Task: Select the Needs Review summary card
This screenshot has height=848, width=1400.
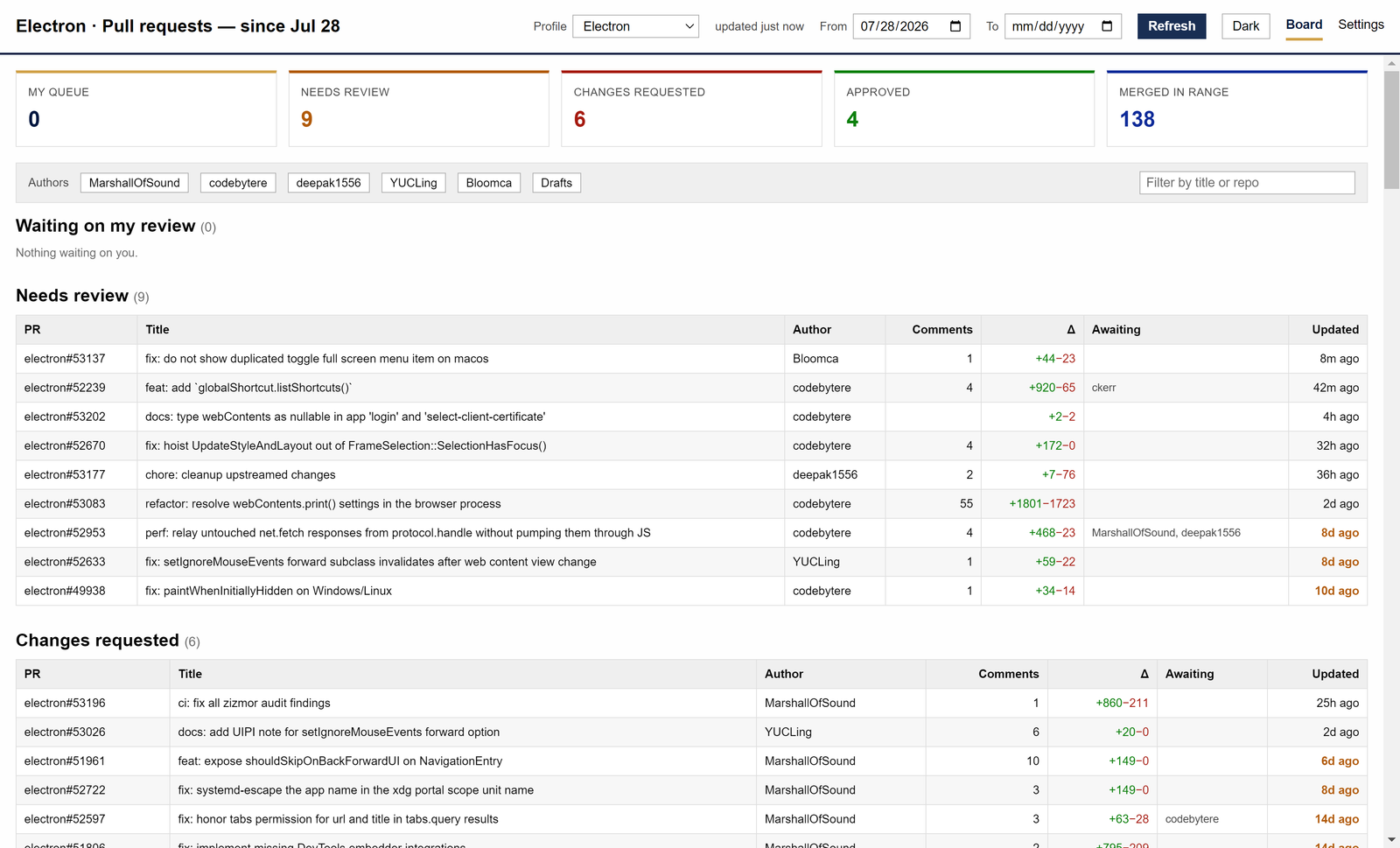Action: coord(419,109)
